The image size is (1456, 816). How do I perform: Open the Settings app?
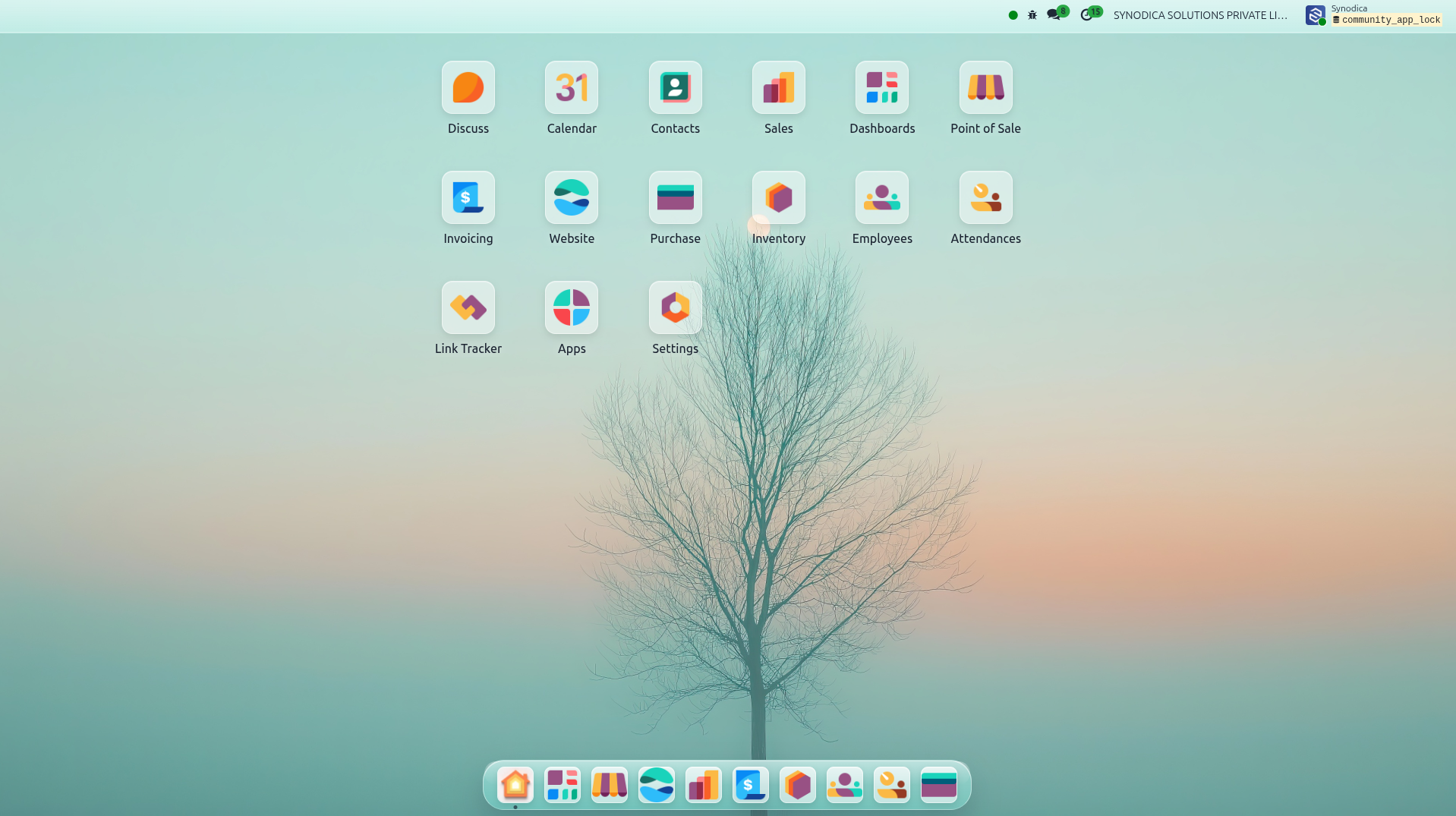pos(675,307)
